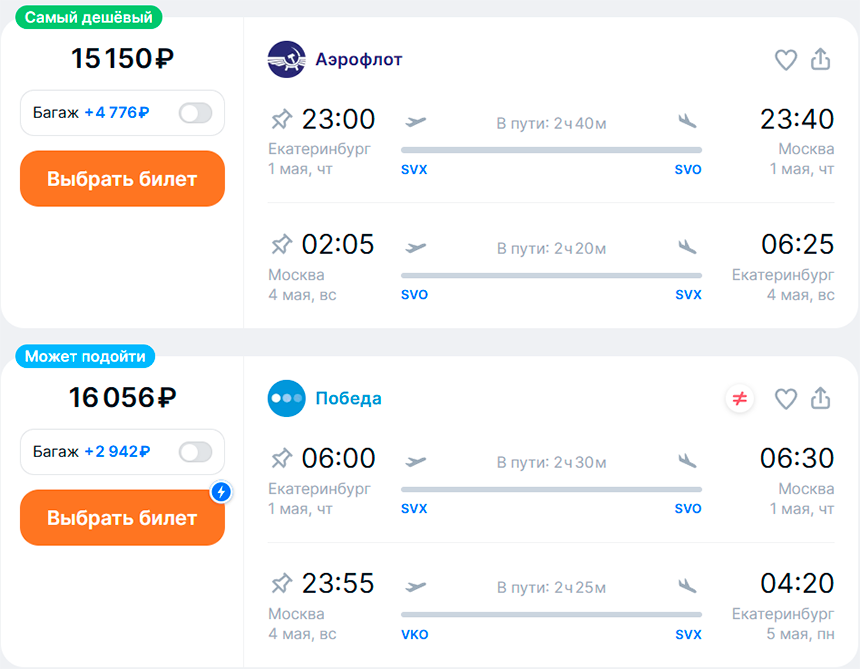Share the Pobeda ticket
The width and height of the screenshot is (860, 669).
pyautogui.click(x=821, y=398)
